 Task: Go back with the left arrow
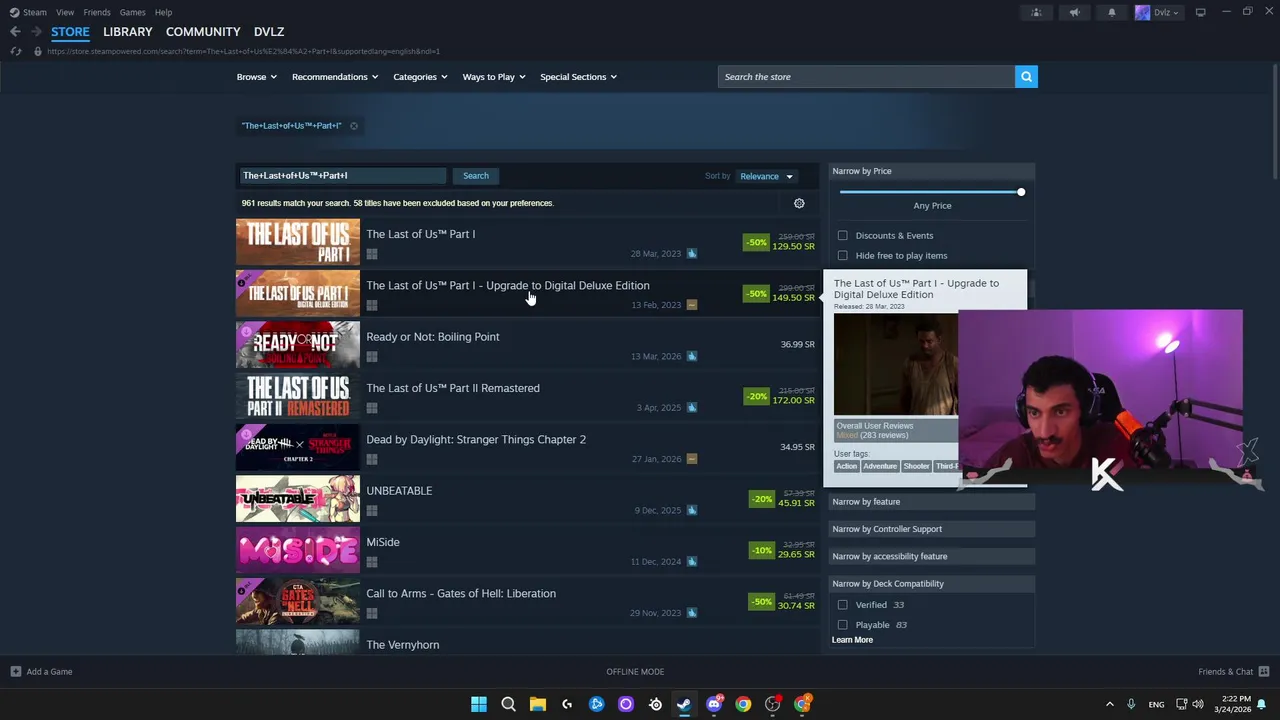point(15,32)
